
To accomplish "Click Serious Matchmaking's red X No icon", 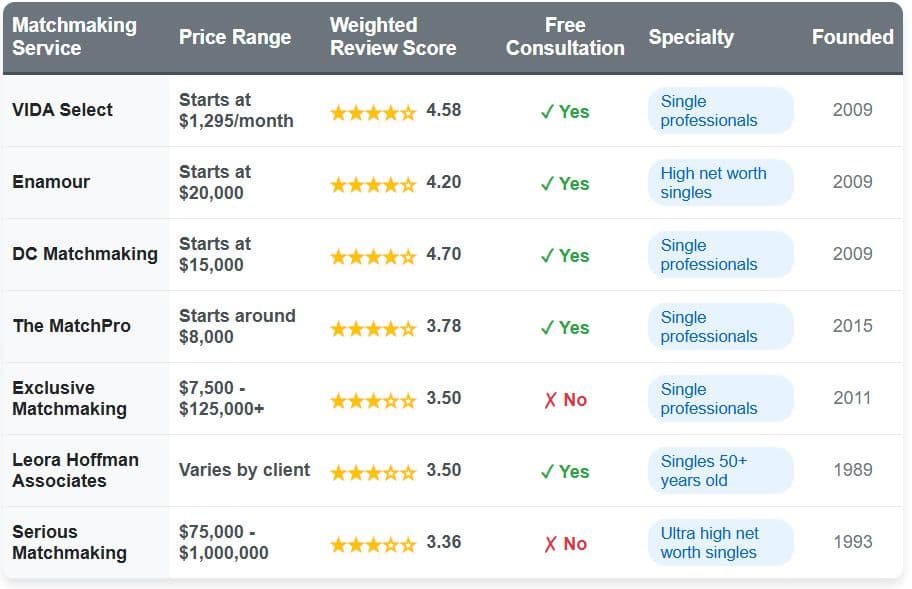I will (565, 544).
